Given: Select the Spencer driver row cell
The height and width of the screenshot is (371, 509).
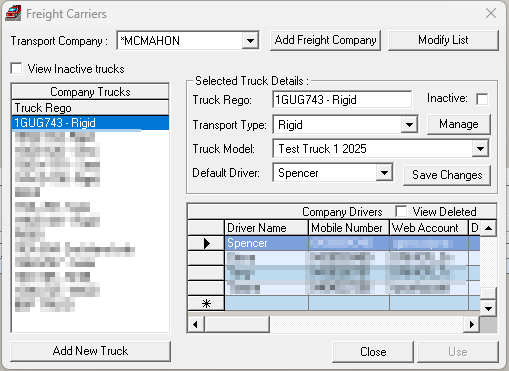Looking at the screenshot, I should click(x=267, y=243).
